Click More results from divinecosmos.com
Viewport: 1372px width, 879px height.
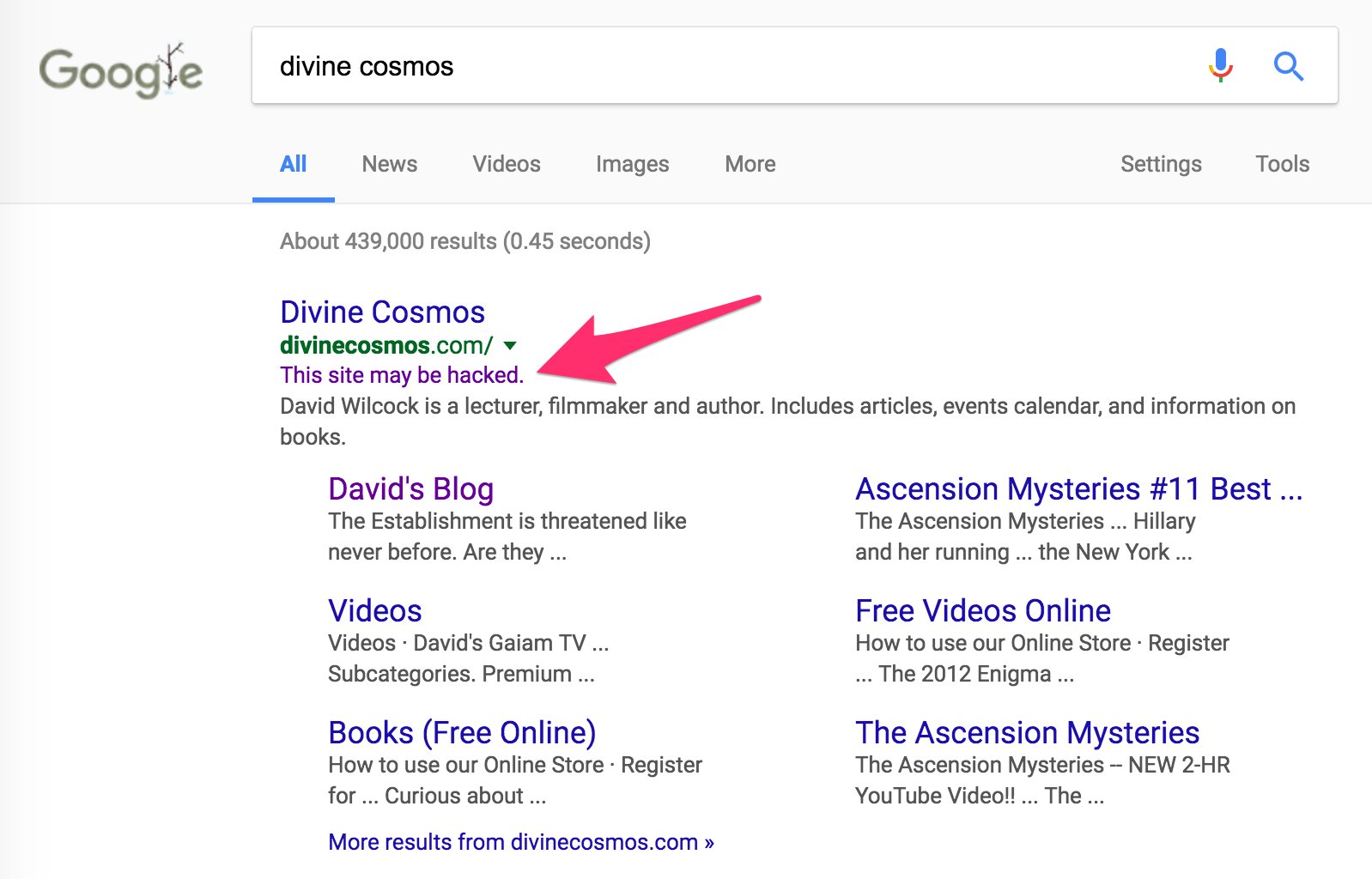(521, 842)
